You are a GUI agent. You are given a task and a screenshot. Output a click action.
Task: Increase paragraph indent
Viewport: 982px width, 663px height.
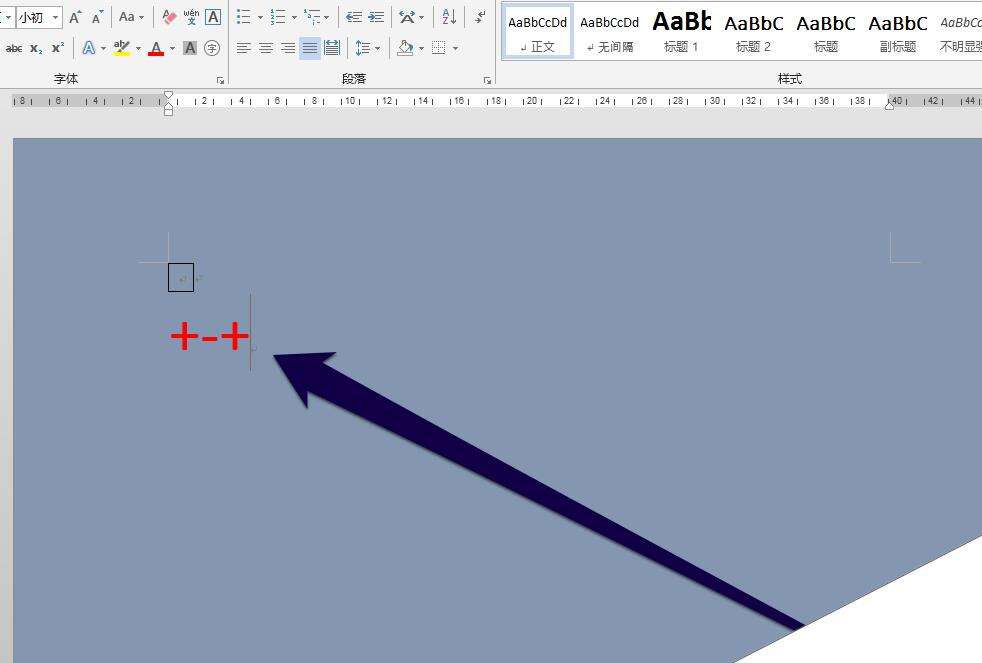tap(376, 18)
